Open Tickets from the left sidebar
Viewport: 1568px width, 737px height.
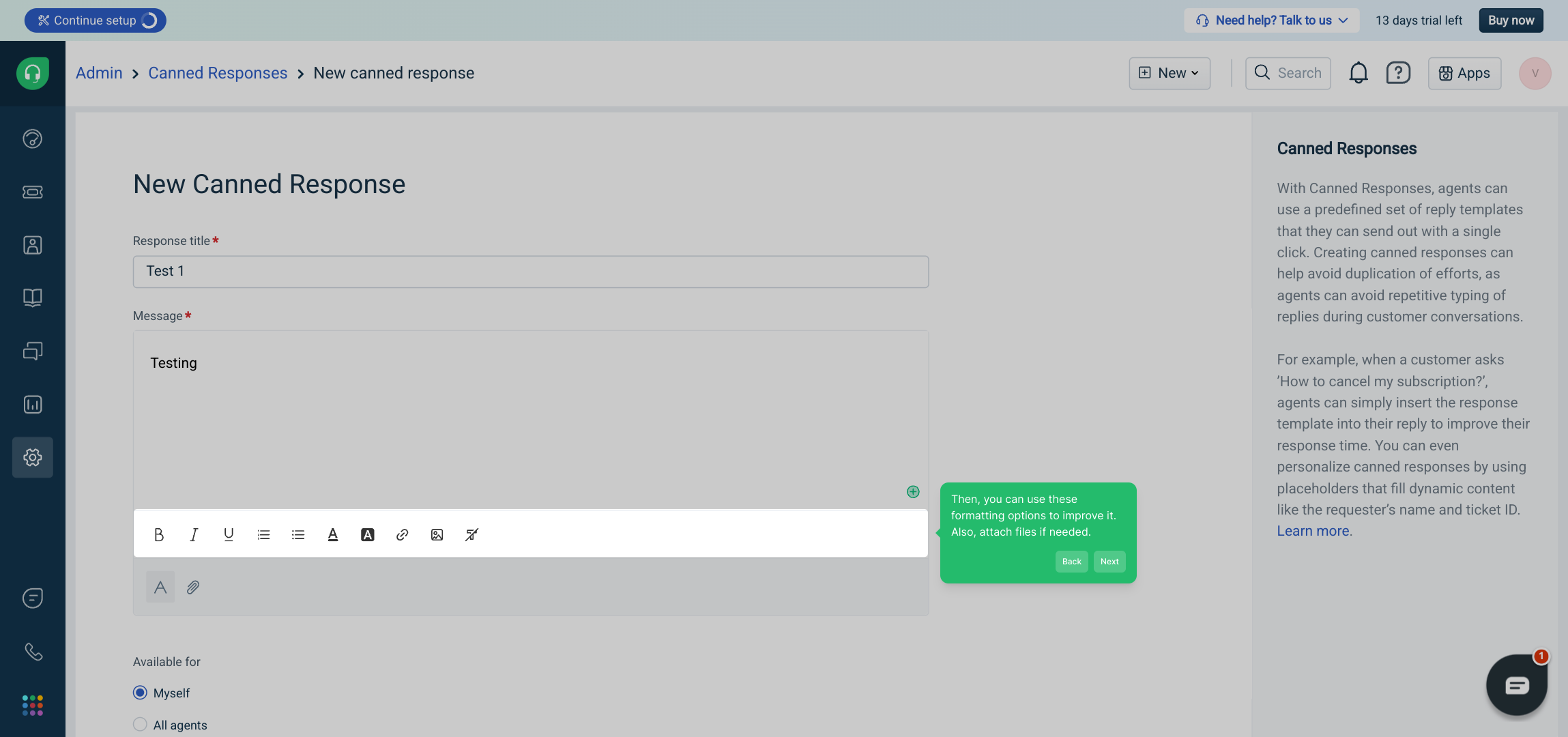point(32,192)
